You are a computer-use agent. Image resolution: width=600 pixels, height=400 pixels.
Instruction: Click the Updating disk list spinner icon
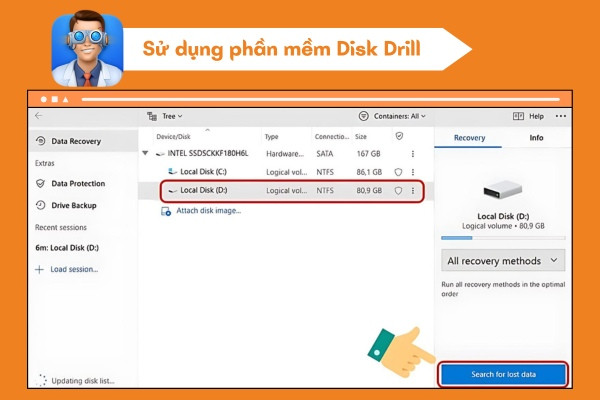[x=41, y=380]
